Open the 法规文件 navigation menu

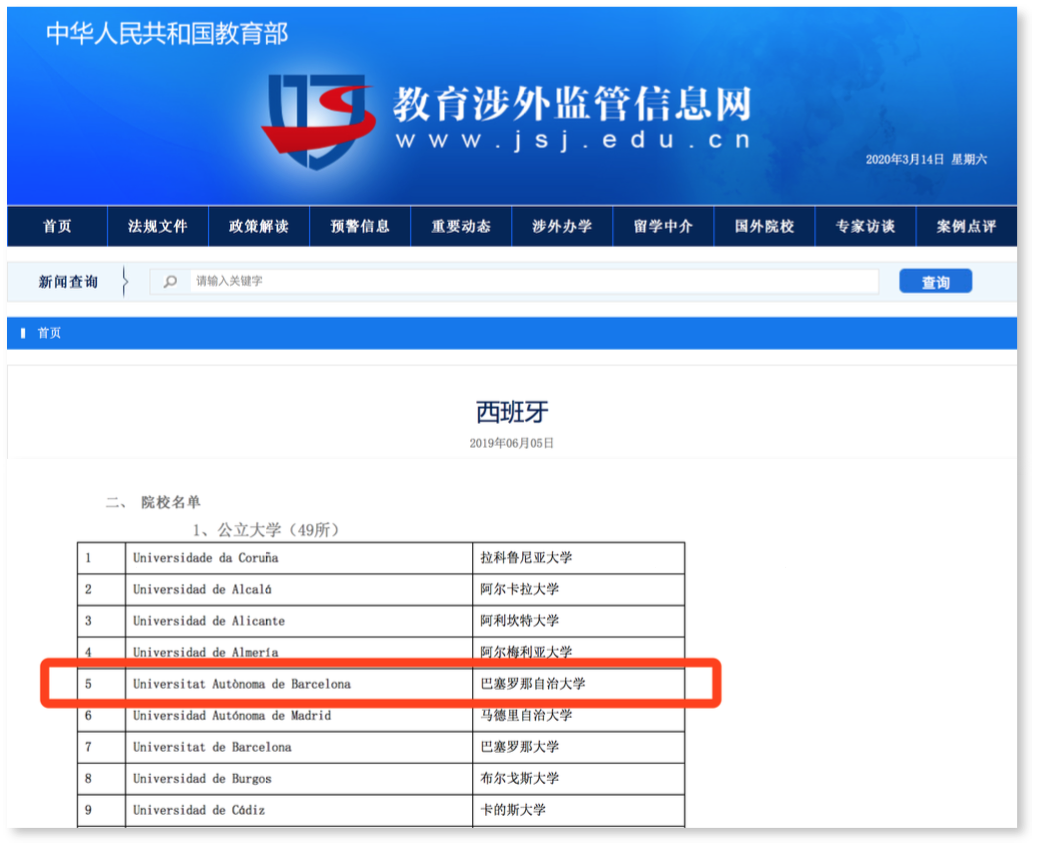[157, 226]
